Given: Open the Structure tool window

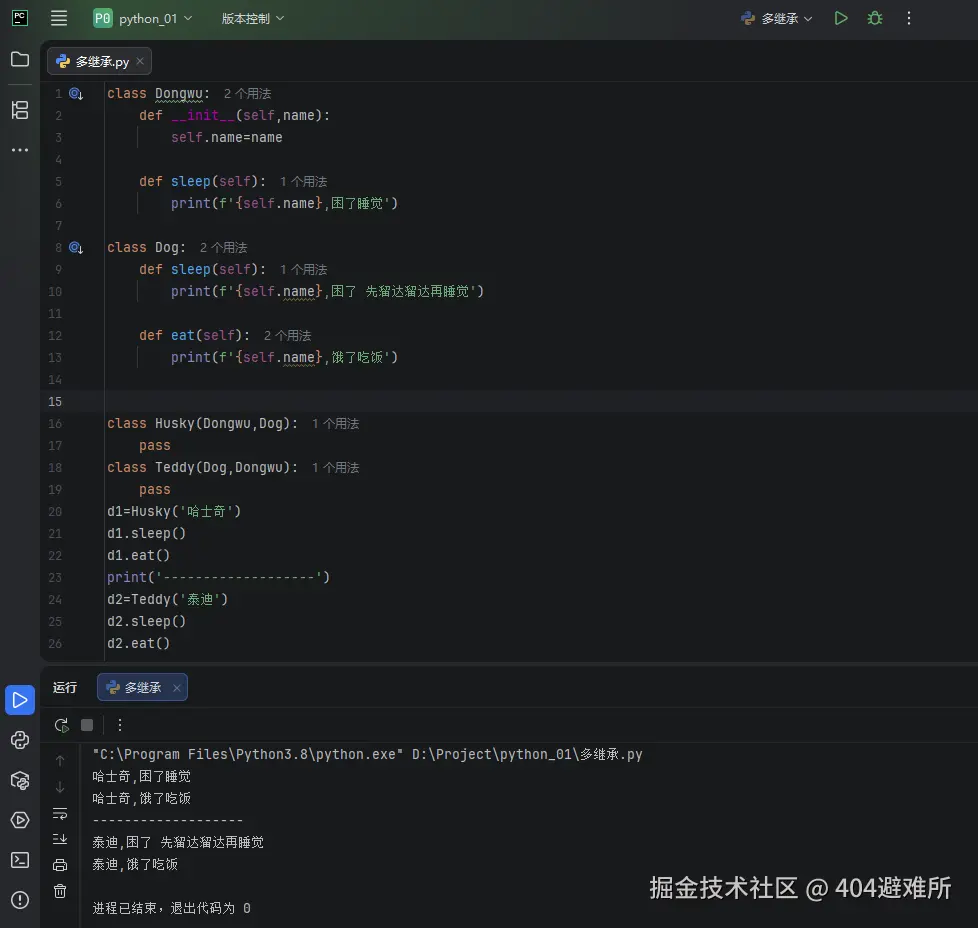Looking at the screenshot, I should (x=20, y=110).
